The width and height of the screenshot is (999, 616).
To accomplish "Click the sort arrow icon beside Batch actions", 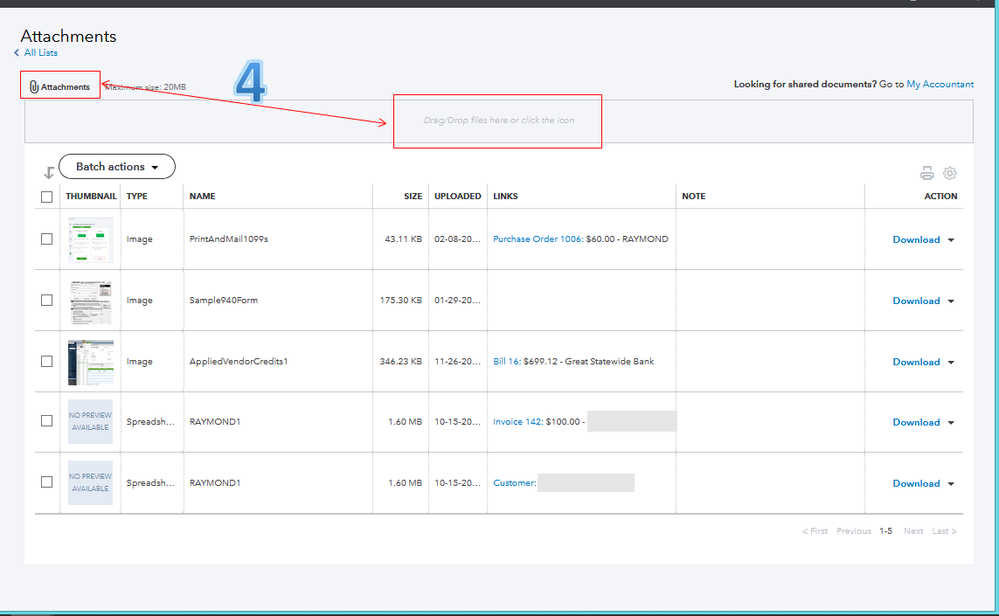I will 48,173.
